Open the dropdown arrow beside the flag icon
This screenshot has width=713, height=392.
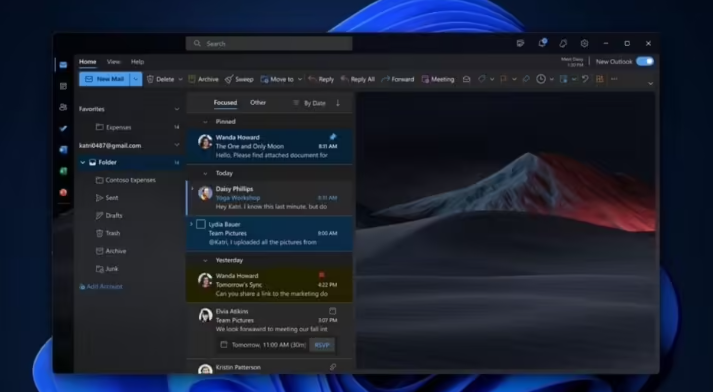click(514, 79)
